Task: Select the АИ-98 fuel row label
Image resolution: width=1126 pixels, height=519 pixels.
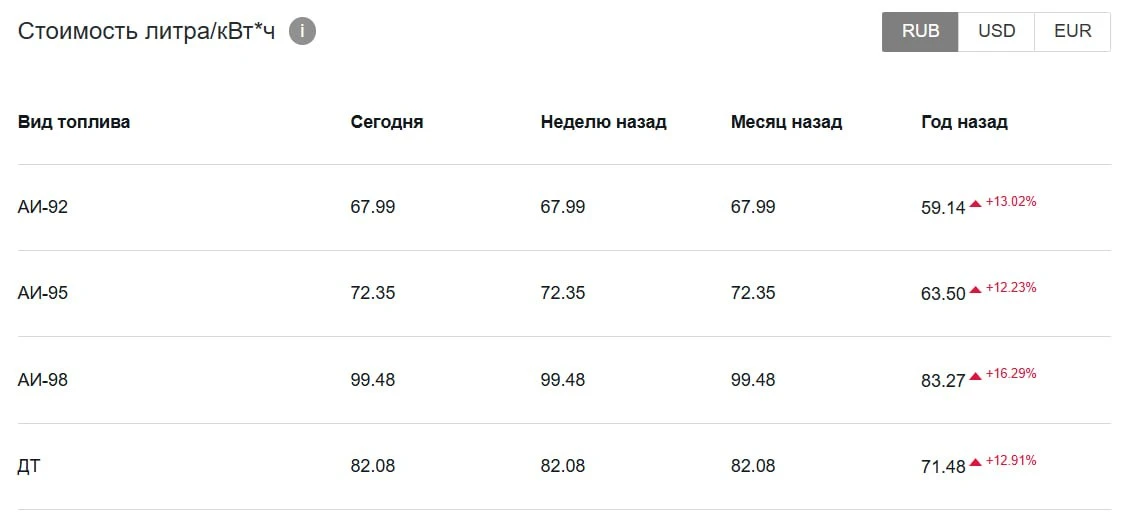Action: tap(43, 379)
